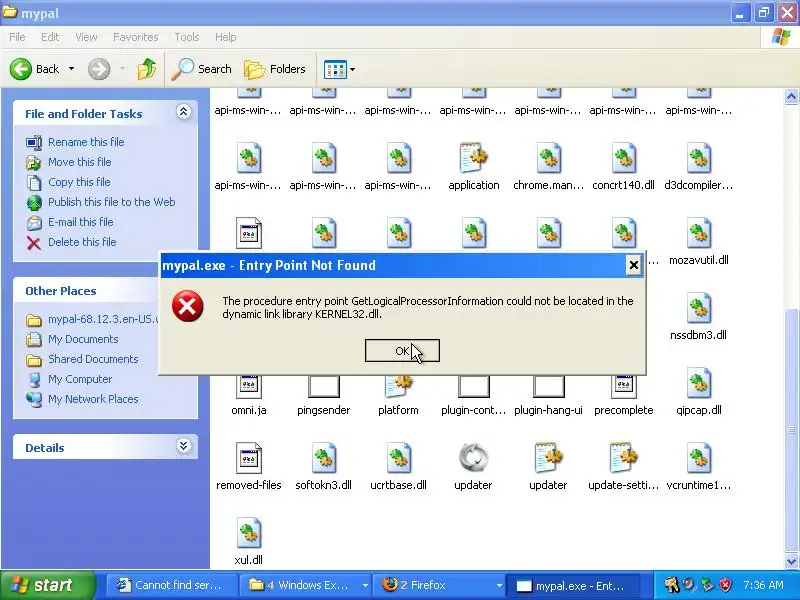800x600 pixels.
Task: Open the Edit menu
Action: (50, 37)
